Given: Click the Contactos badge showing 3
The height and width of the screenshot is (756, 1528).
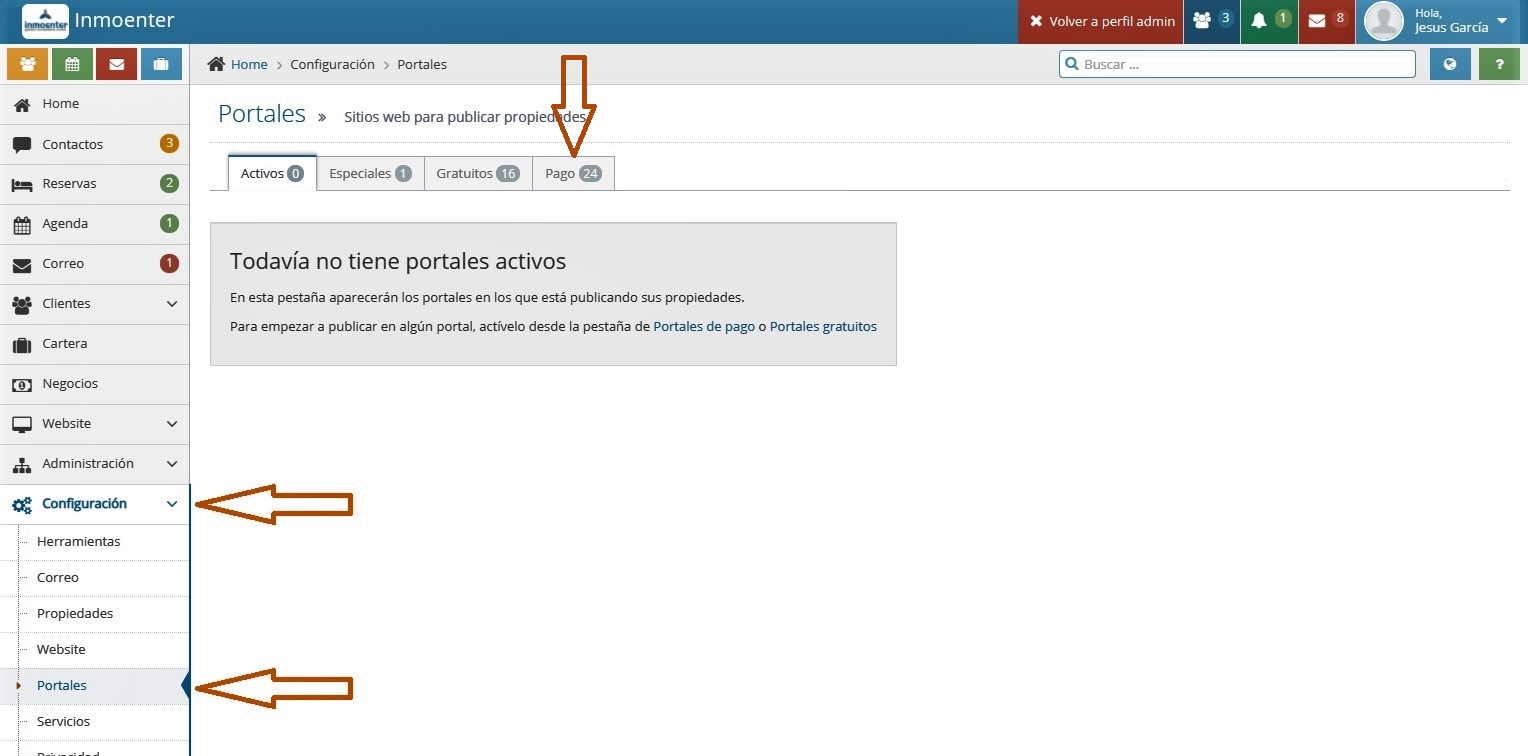Looking at the screenshot, I should (169, 144).
